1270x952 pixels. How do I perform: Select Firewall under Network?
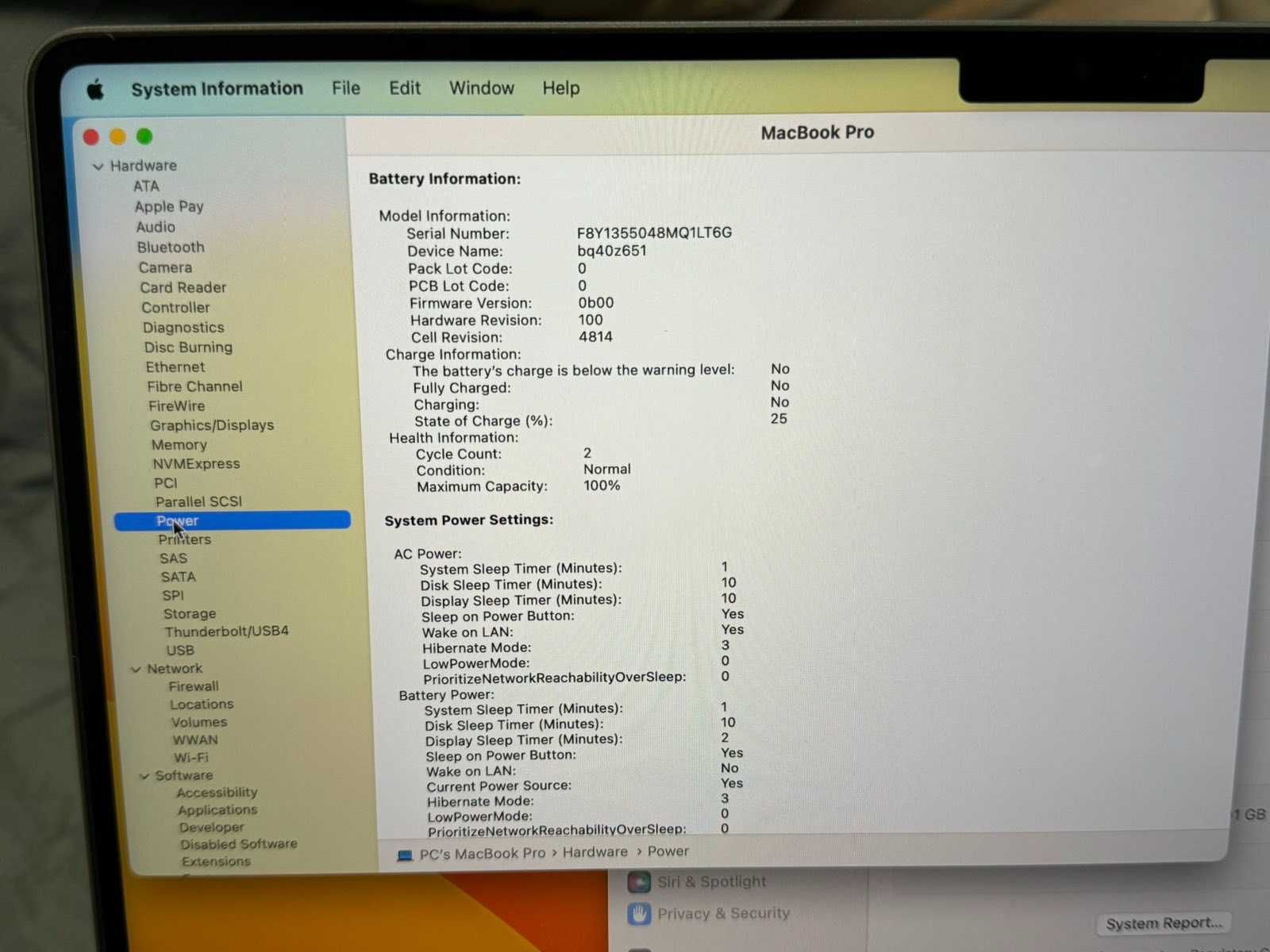coord(193,686)
